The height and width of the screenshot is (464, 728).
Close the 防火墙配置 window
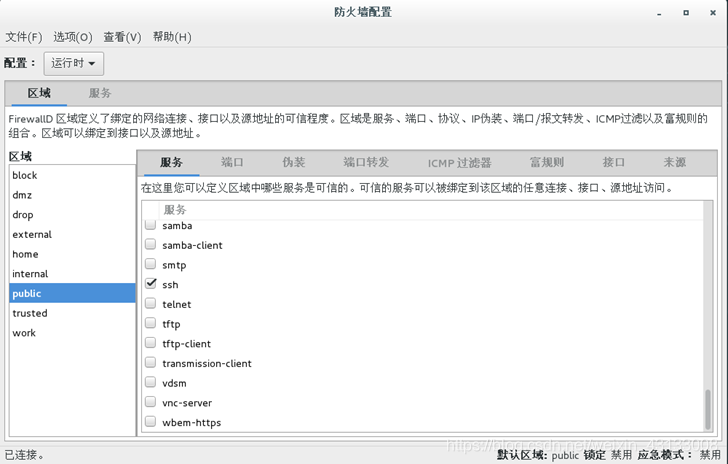coord(713,13)
